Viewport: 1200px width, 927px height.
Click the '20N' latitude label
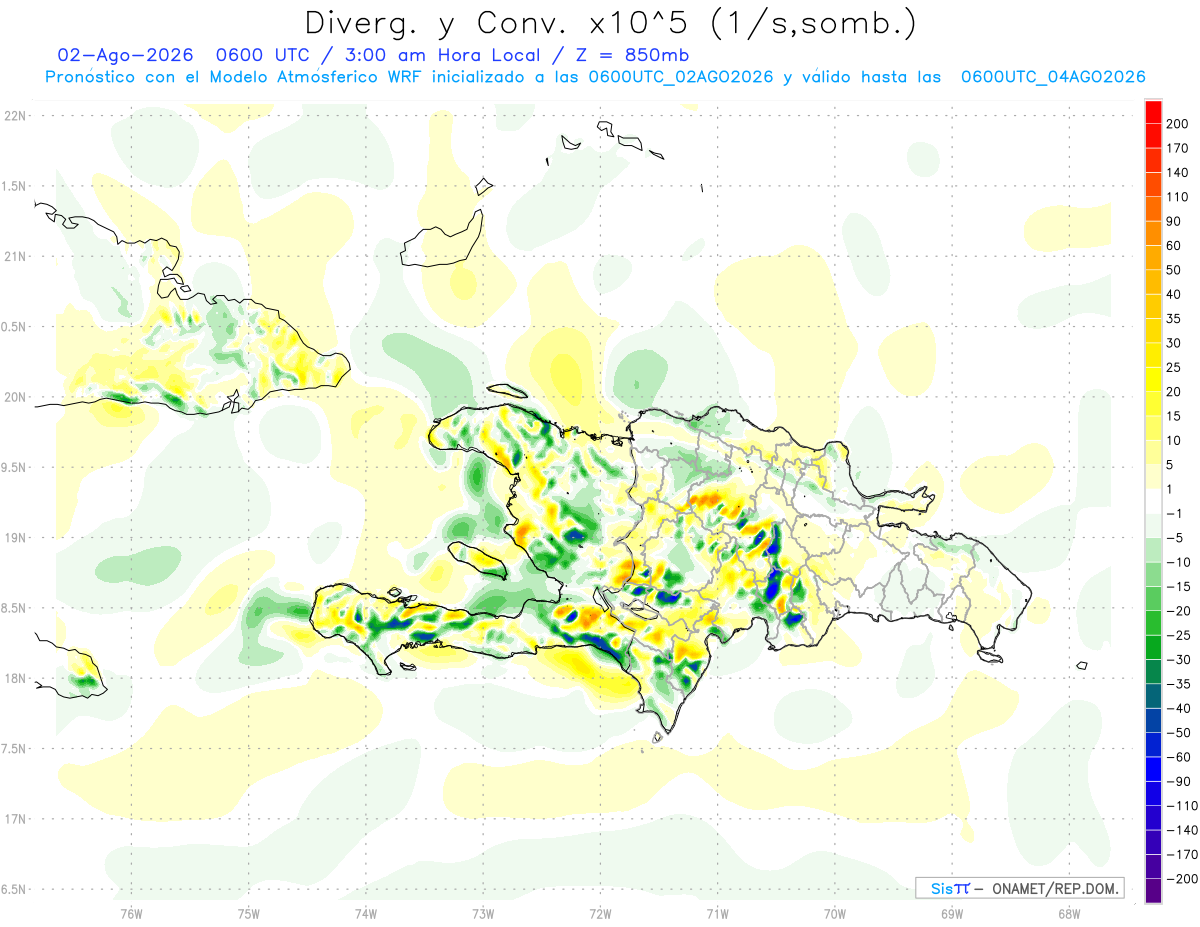[15, 398]
